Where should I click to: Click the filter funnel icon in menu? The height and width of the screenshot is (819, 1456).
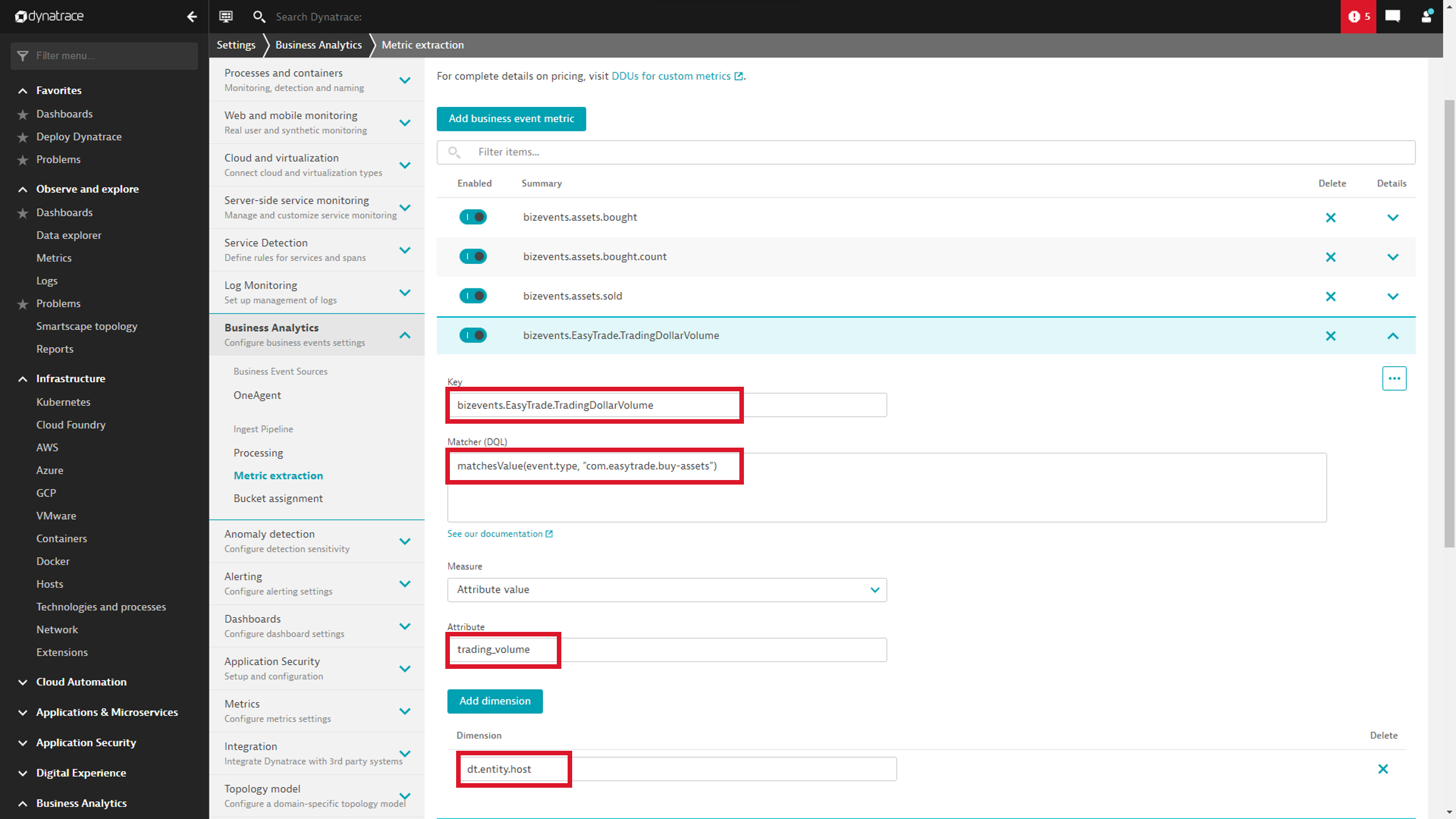(23, 56)
